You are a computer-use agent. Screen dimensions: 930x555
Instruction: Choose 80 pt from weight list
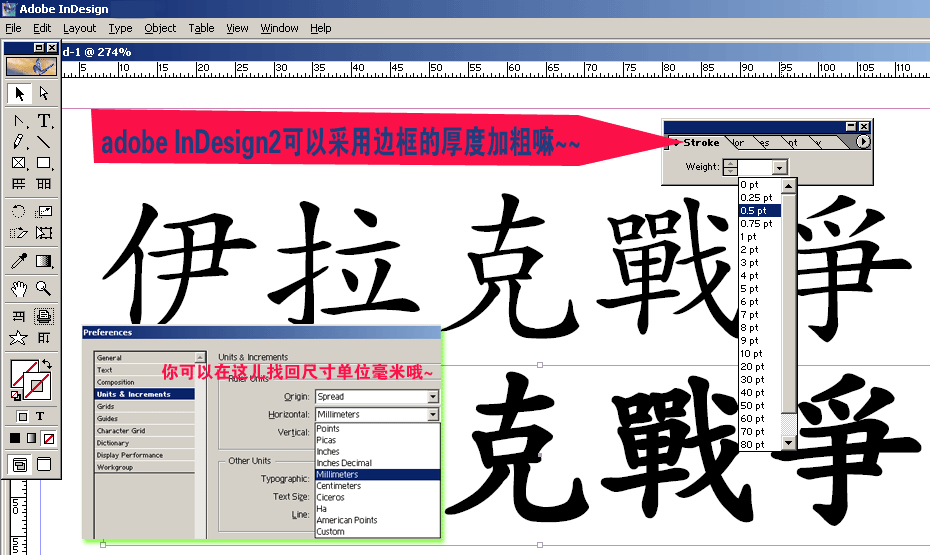point(760,445)
